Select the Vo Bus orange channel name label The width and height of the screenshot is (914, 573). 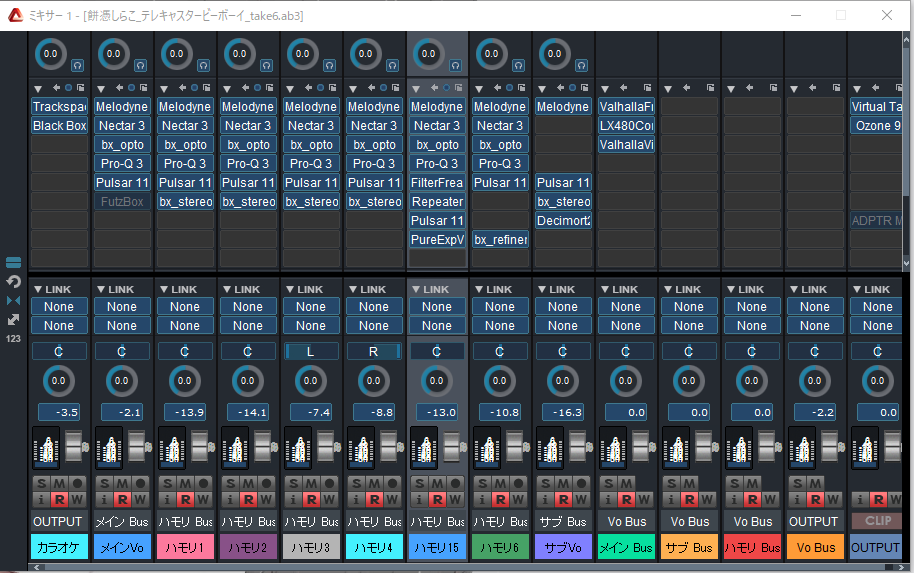(x=815, y=547)
